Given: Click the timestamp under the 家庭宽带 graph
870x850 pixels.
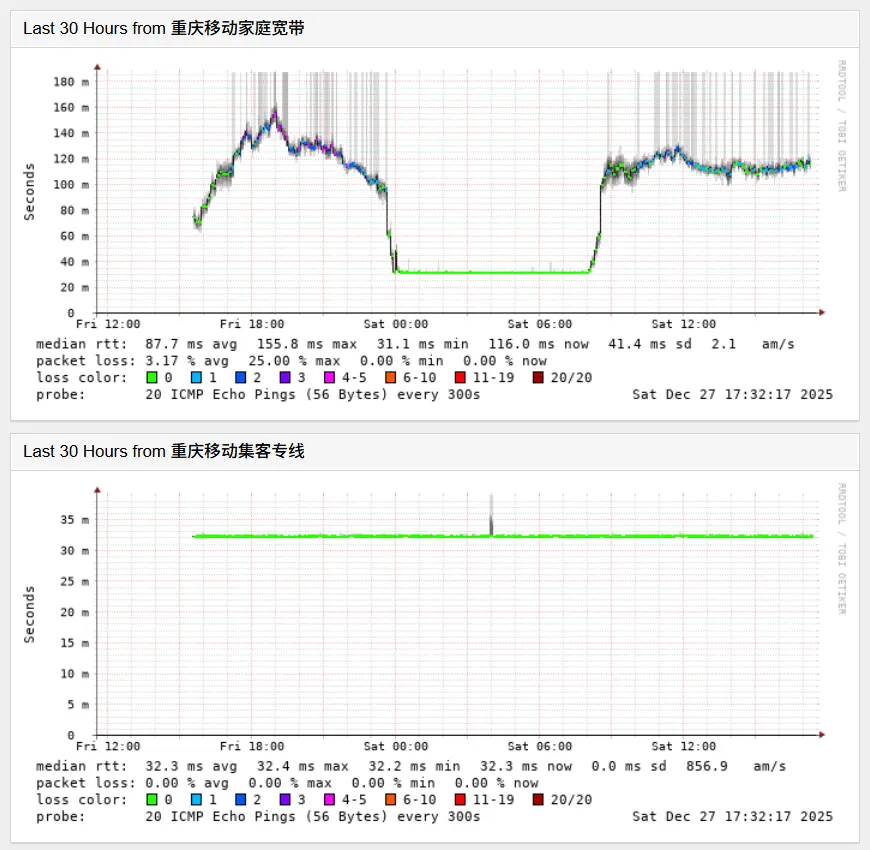Looking at the screenshot, I should (732, 394).
